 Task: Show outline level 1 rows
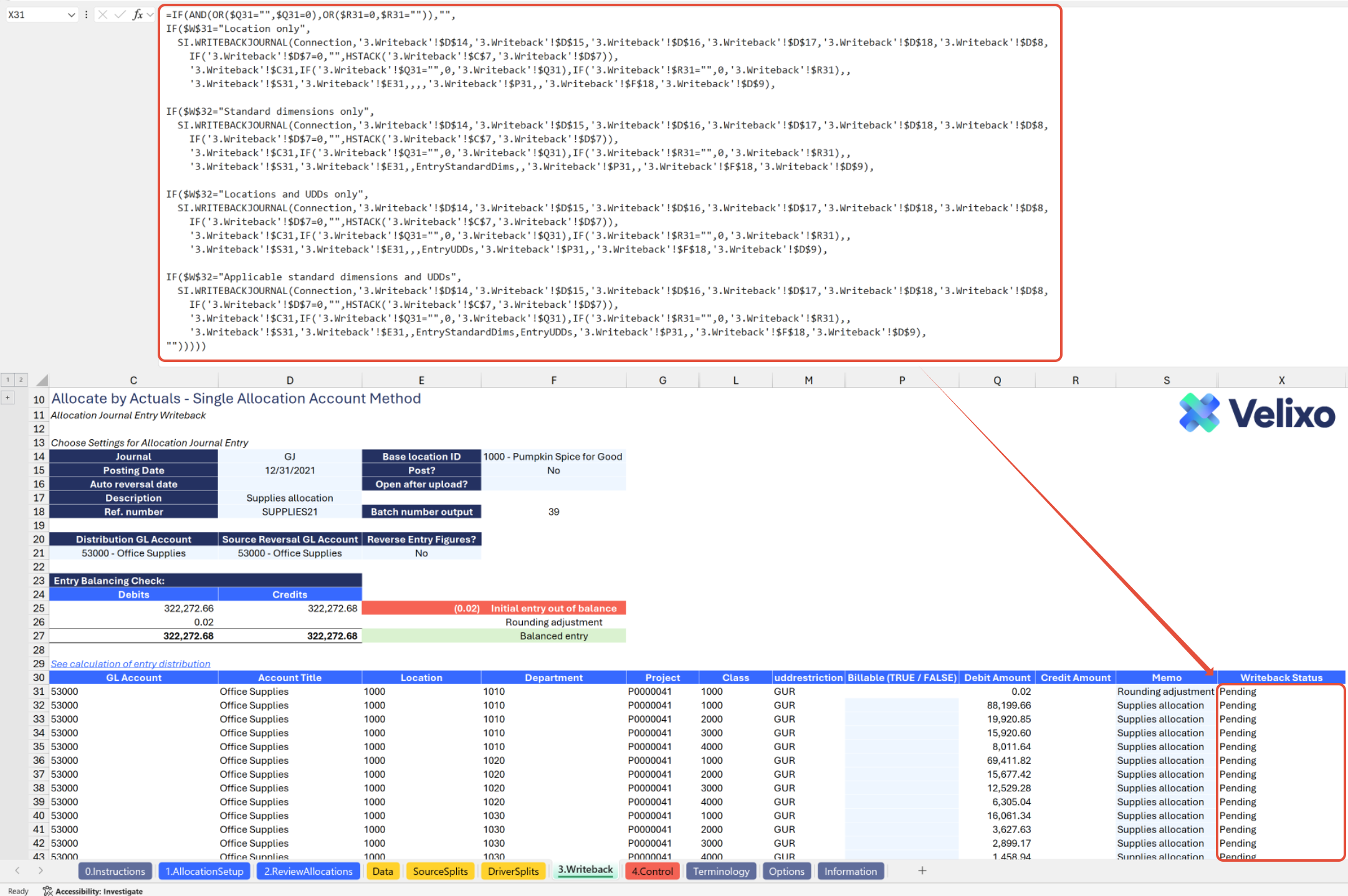[x=8, y=379]
